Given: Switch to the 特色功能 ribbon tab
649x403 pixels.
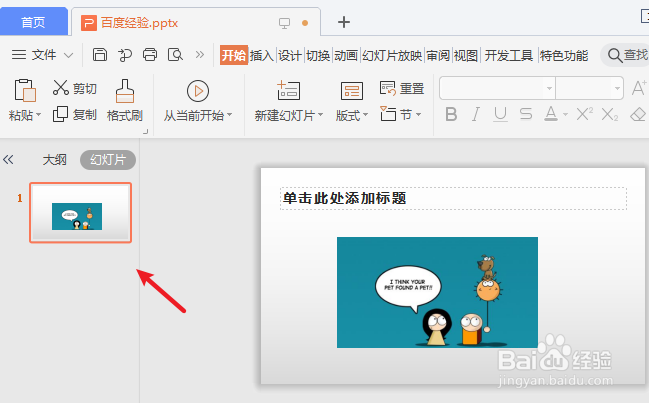Looking at the screenshot, I should pyautogui.click(x=564, y=55).
